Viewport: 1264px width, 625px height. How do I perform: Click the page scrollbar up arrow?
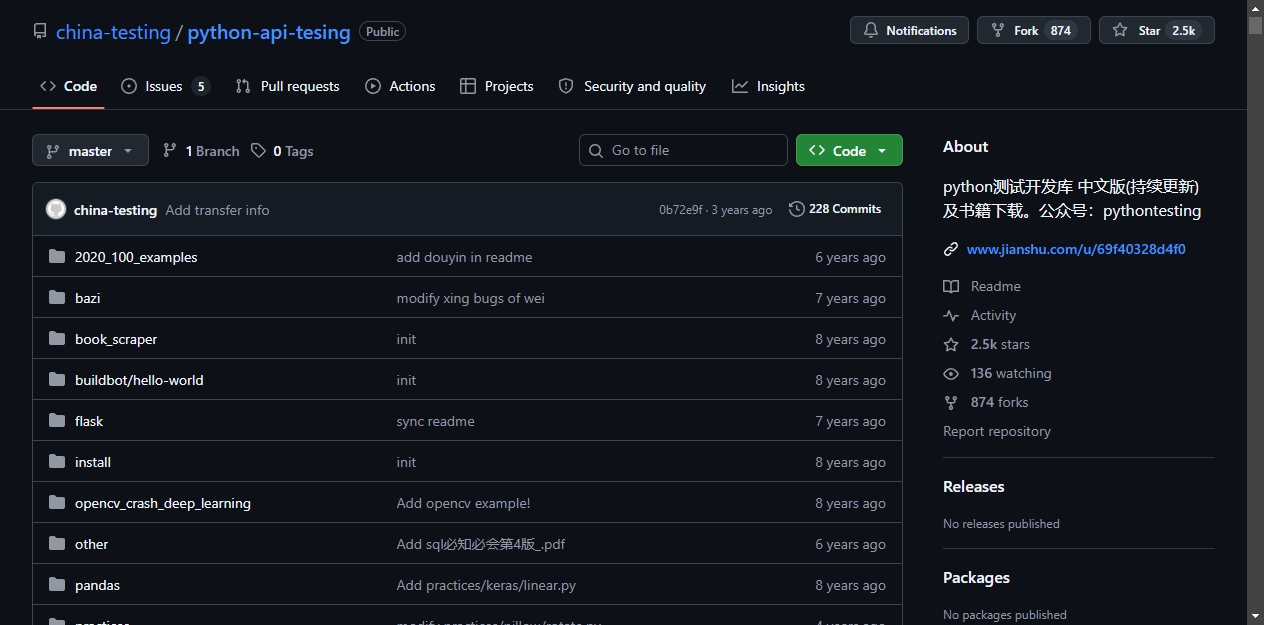[x=1255, y=8]
